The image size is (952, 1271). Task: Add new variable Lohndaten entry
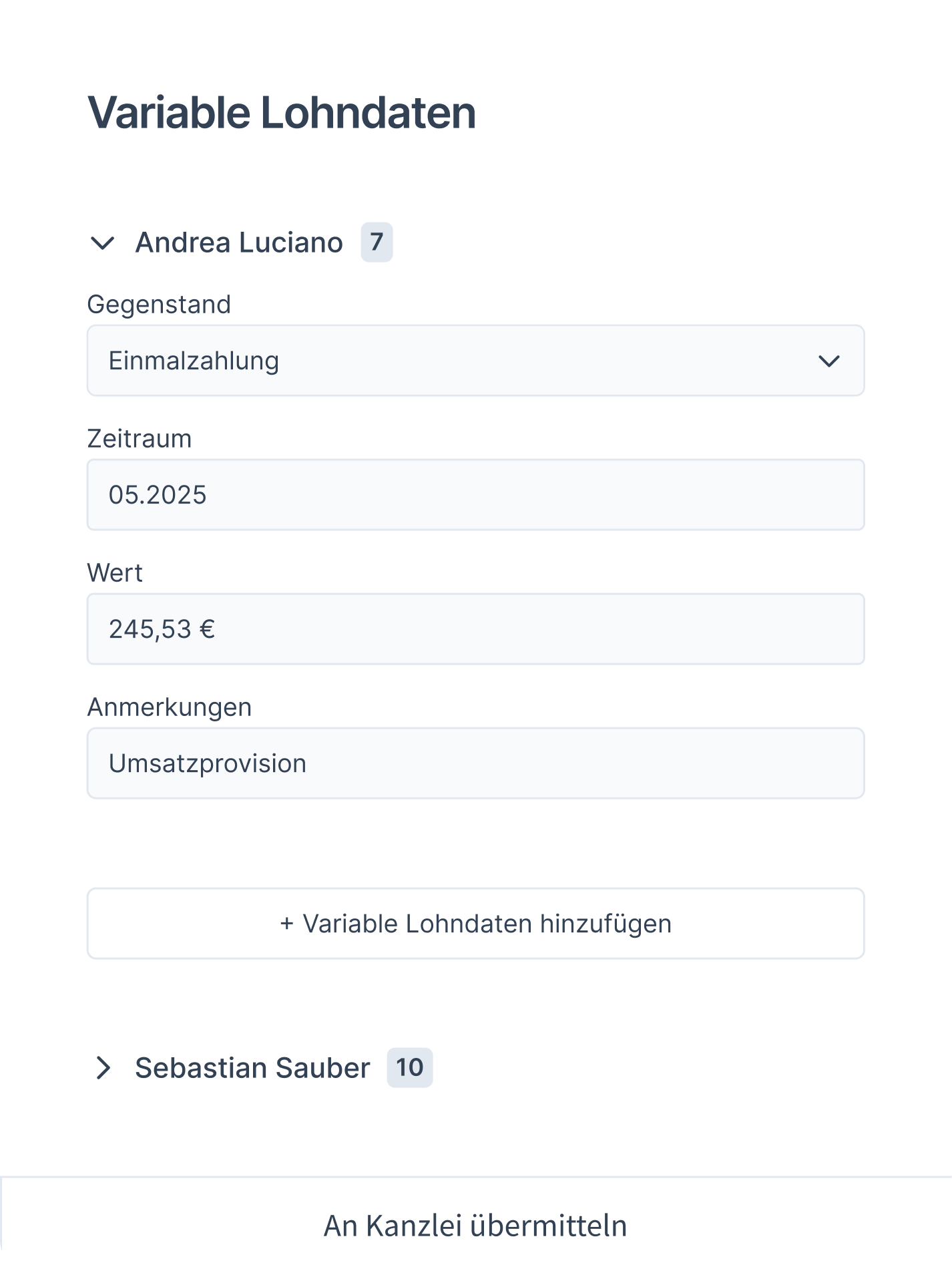(475, 924)
